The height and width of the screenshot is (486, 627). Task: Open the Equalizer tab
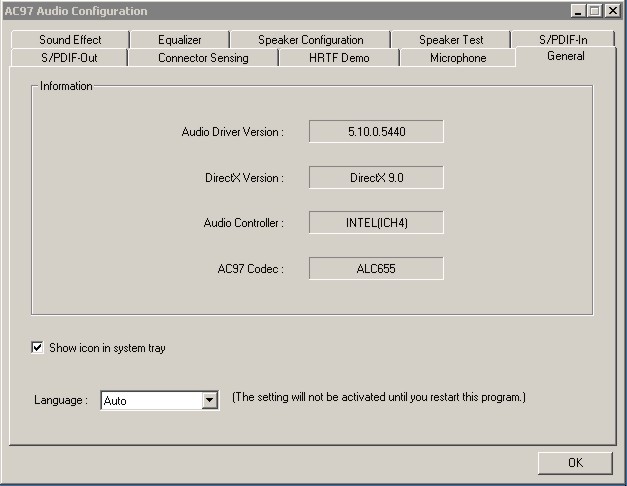[180, 40]
